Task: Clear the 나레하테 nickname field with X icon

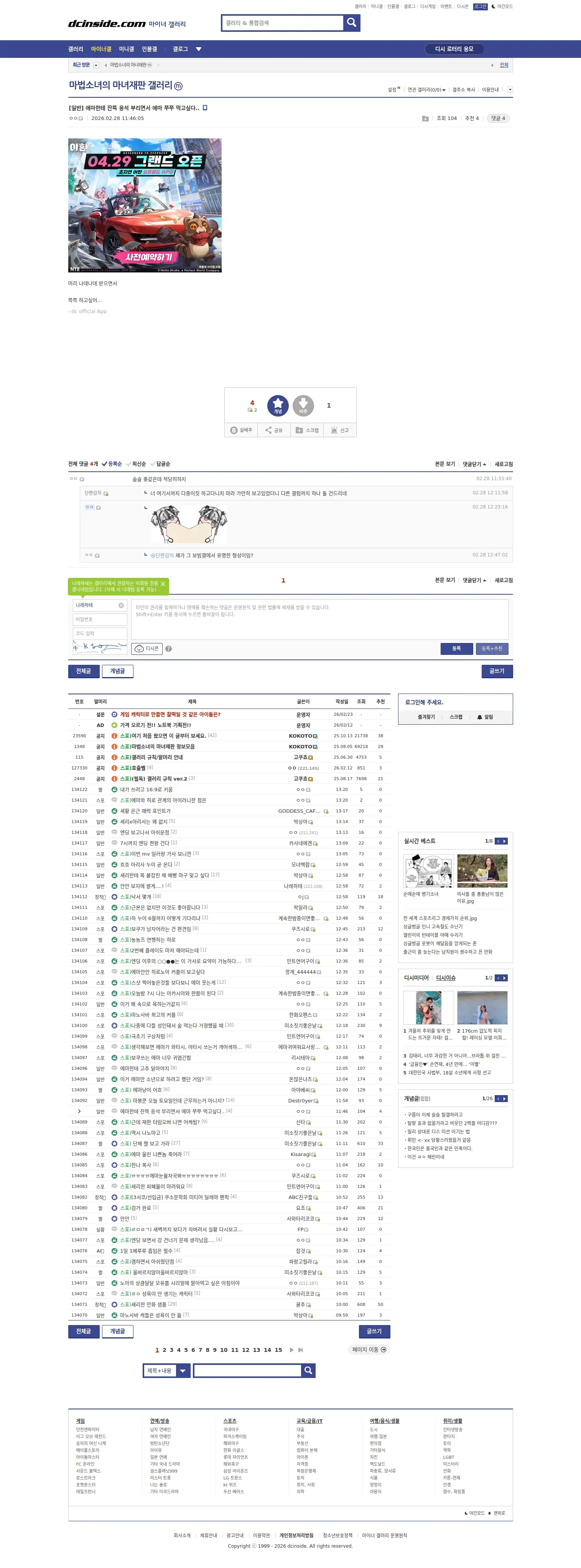Action: point(120,605)
